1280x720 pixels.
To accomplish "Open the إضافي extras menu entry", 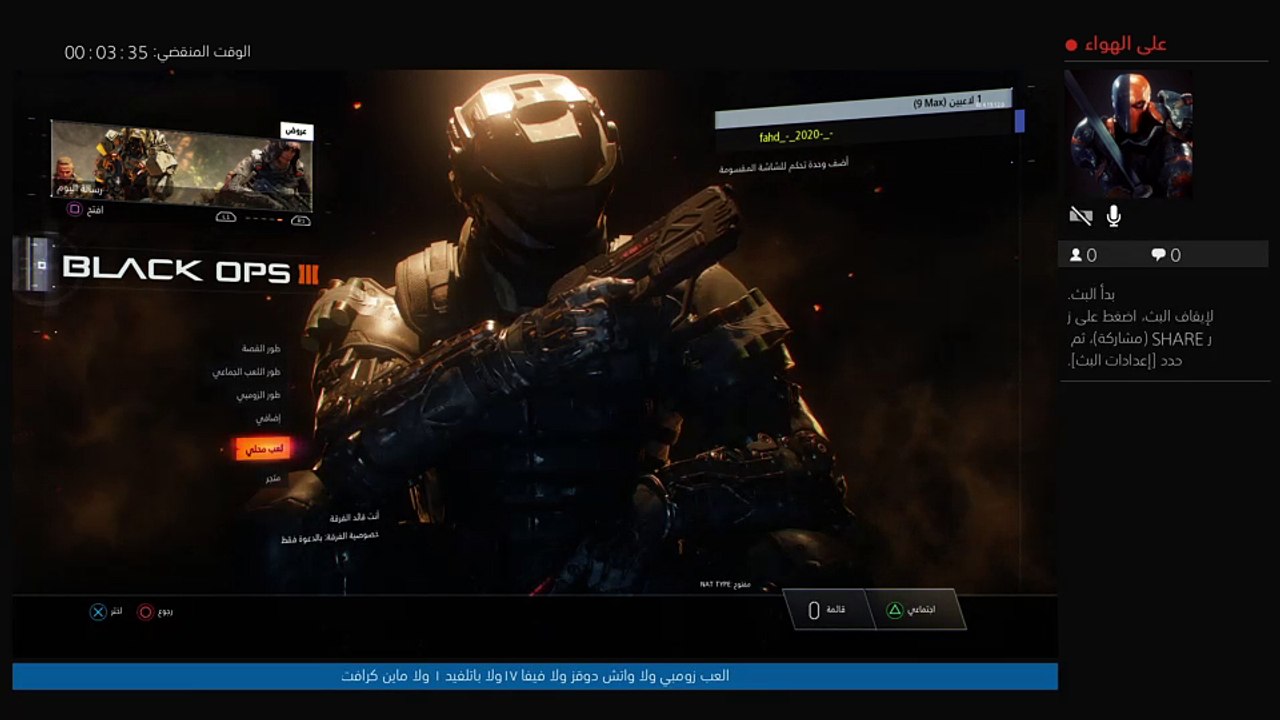I will click(268, 417).
